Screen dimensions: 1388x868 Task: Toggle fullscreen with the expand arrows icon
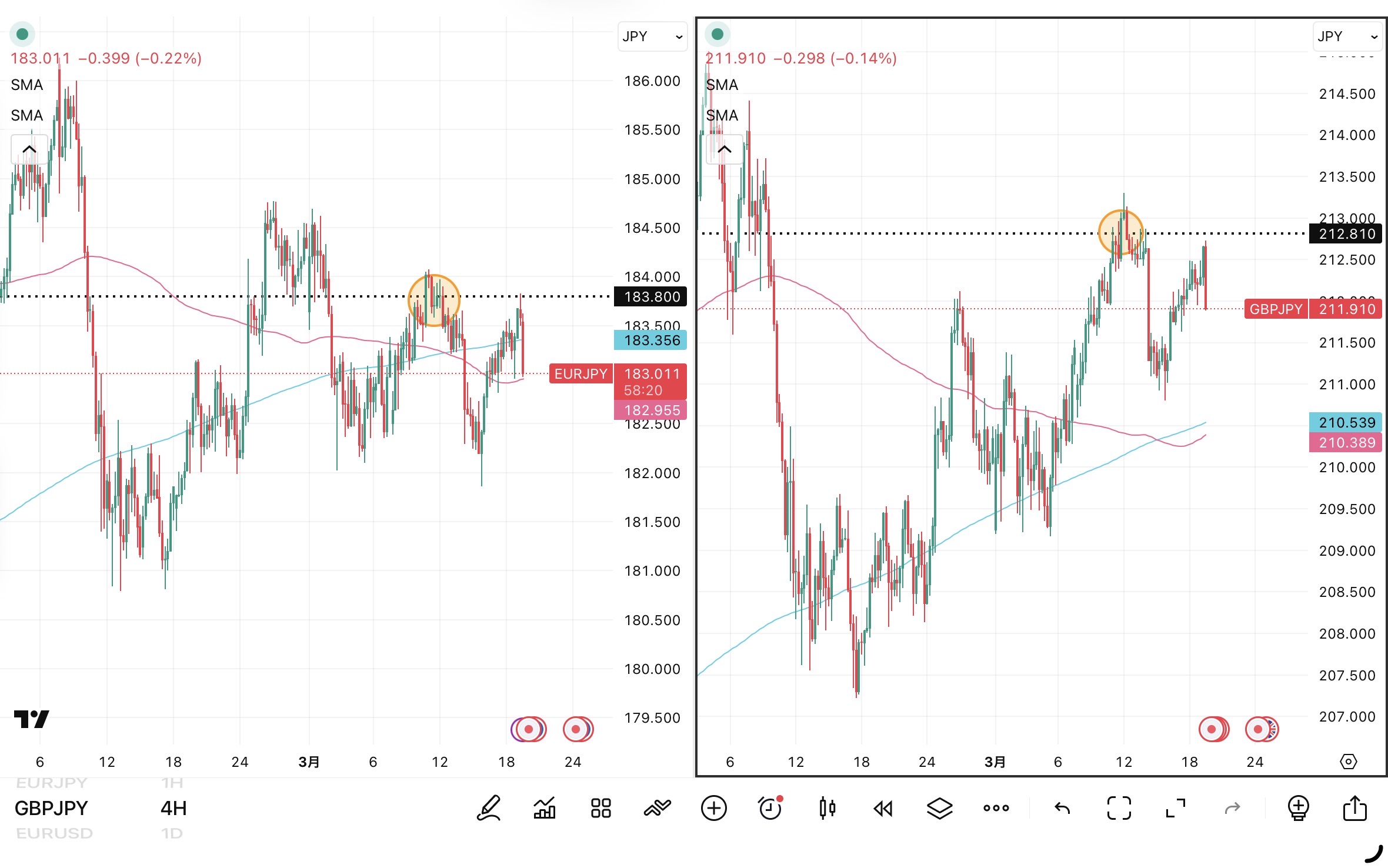pos(1175,808)
